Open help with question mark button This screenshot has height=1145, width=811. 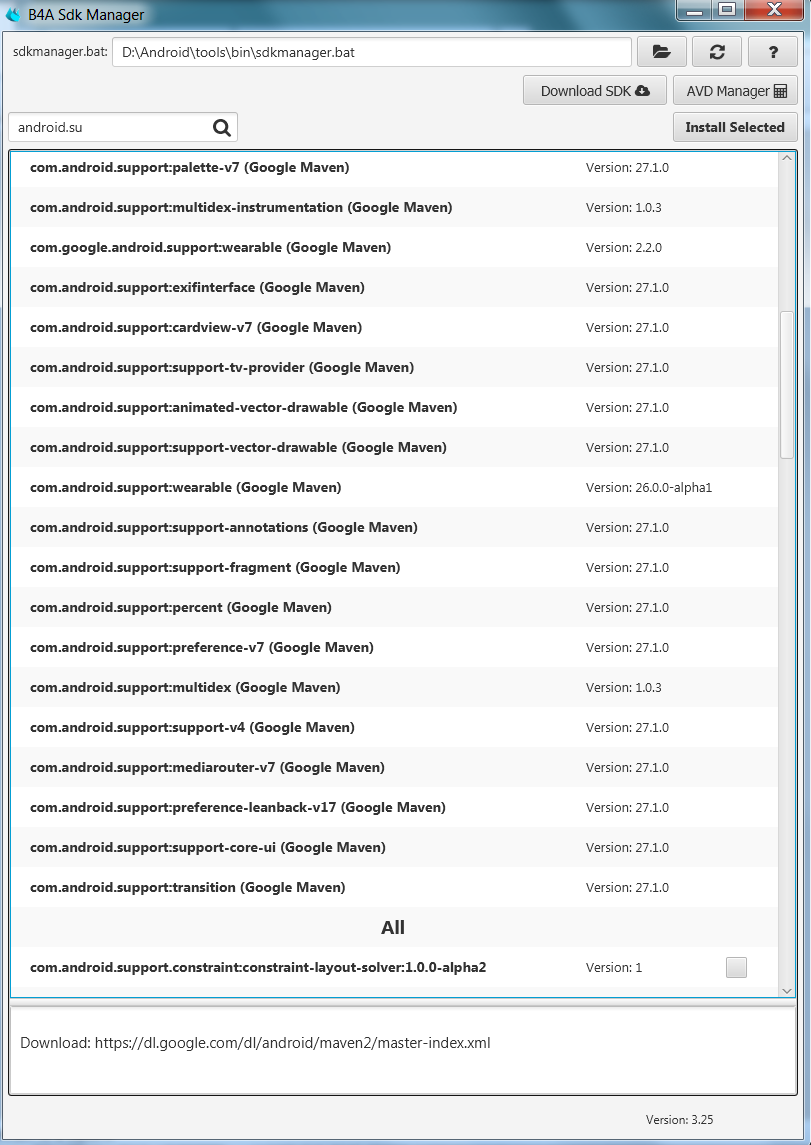click(x=773, y=52)
